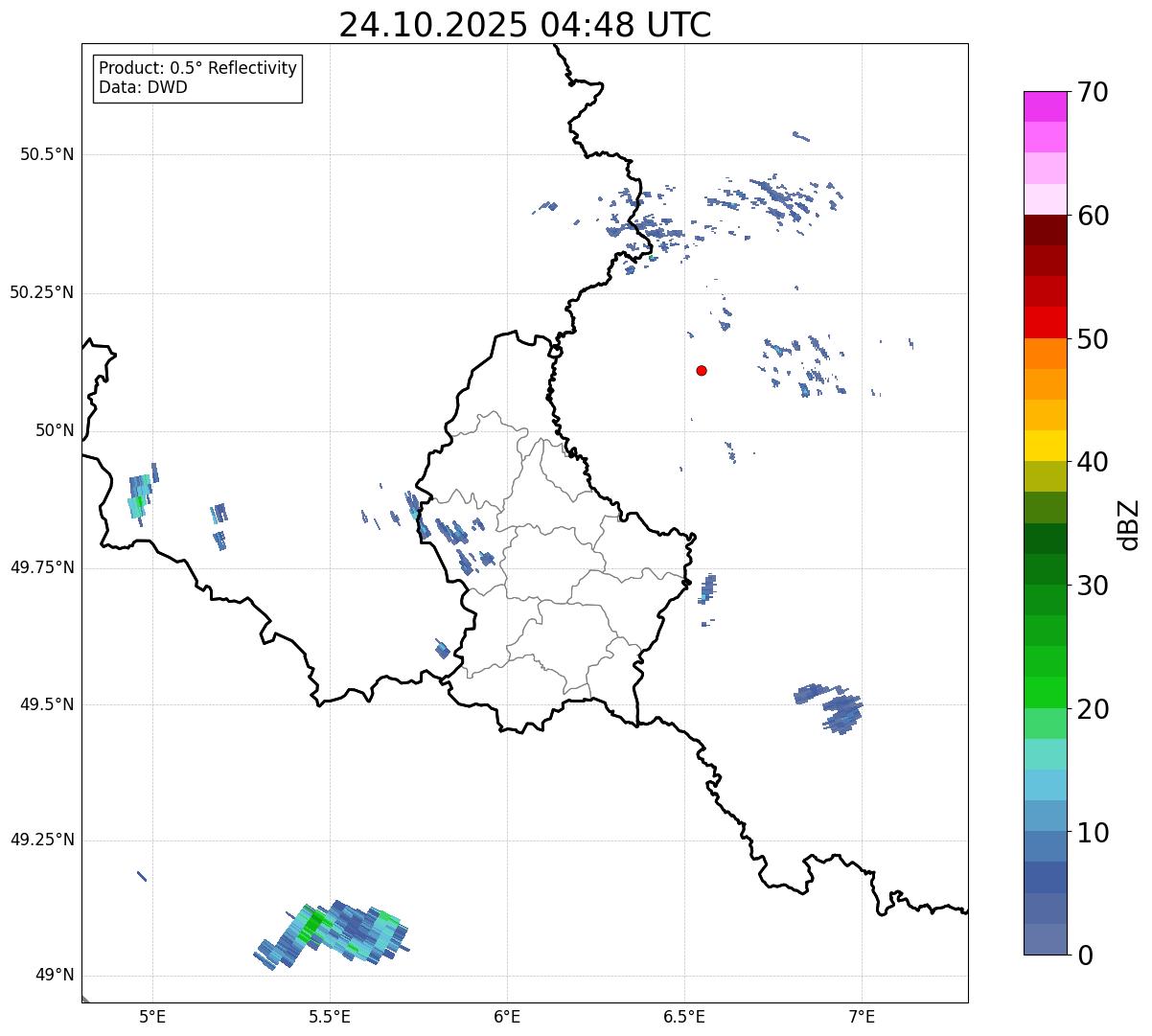Select the yellow swatch just above 40
Viewport: 1152px width, 1036px height.
click(x=1046, y=446)
